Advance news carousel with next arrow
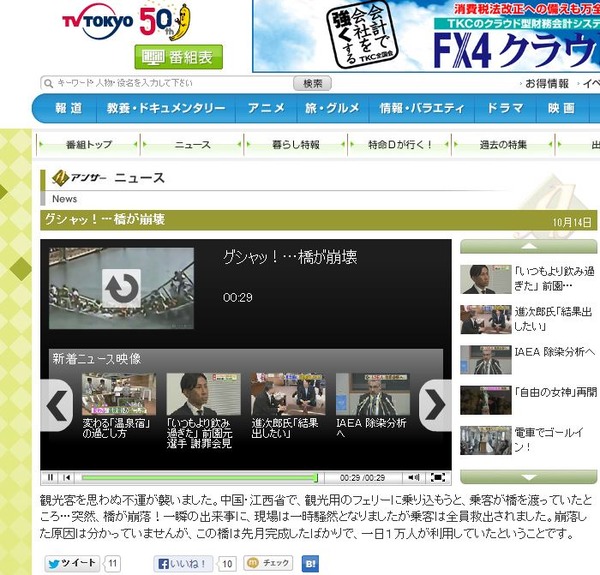Viewport: 600px width, 575px height. coord(435,405)
